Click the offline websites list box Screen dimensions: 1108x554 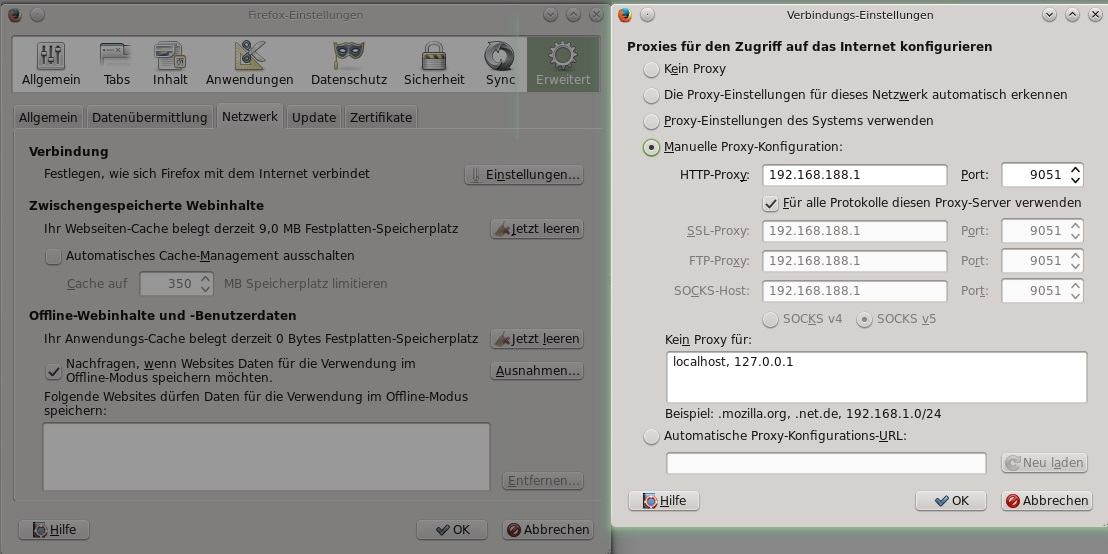[x=266, y=456]
